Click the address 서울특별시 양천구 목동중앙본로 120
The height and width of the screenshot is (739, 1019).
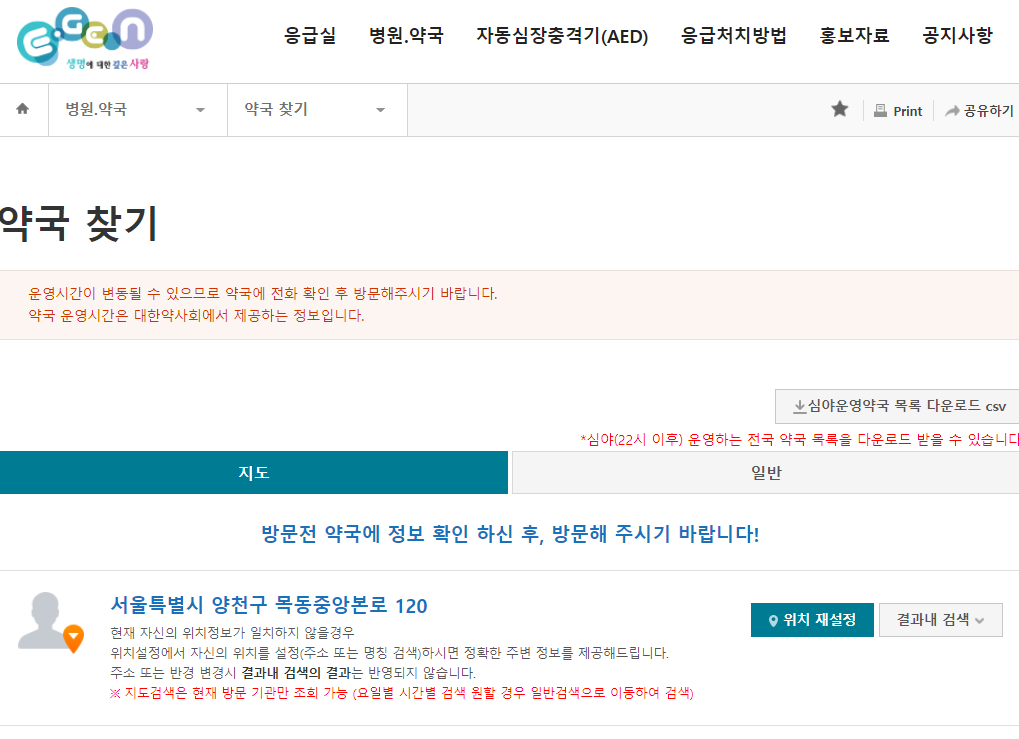pyautogui.click(x=270, y=606)
